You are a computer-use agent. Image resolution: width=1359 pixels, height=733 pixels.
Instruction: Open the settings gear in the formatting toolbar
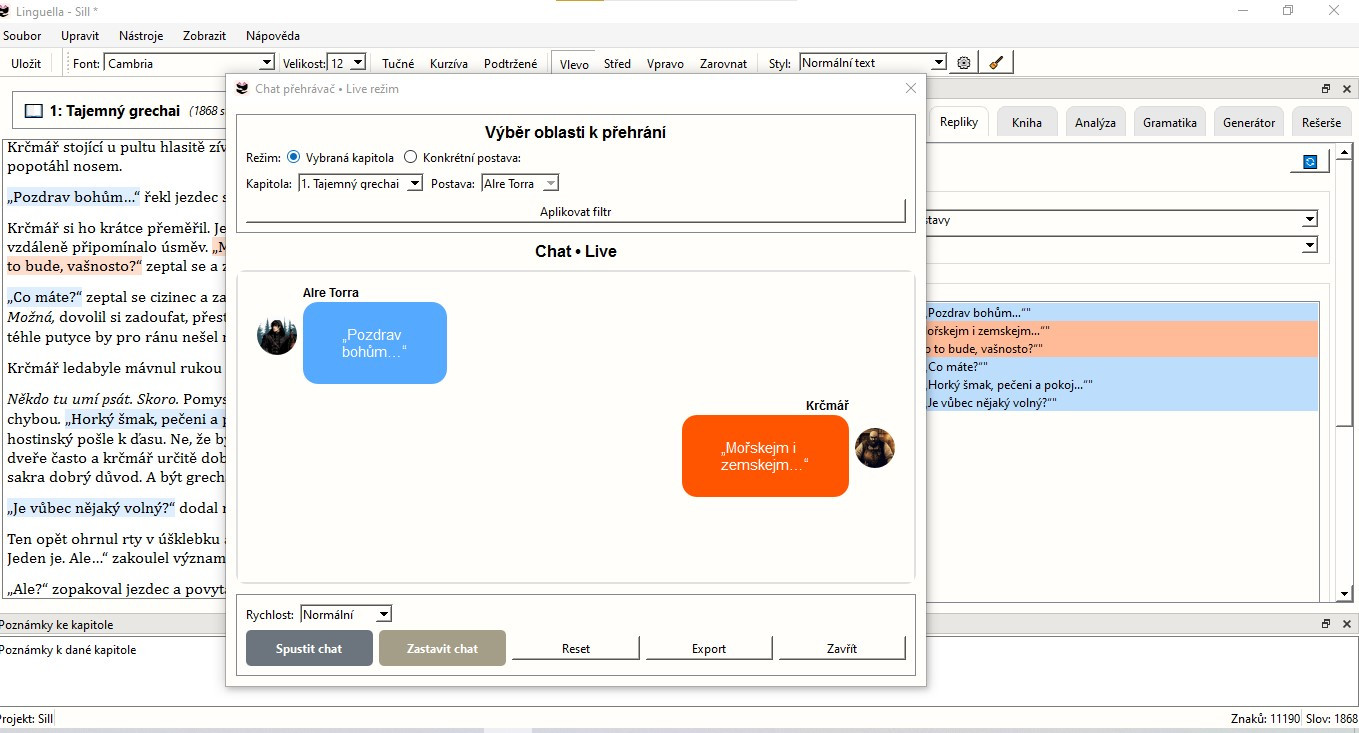click(964, 63)
